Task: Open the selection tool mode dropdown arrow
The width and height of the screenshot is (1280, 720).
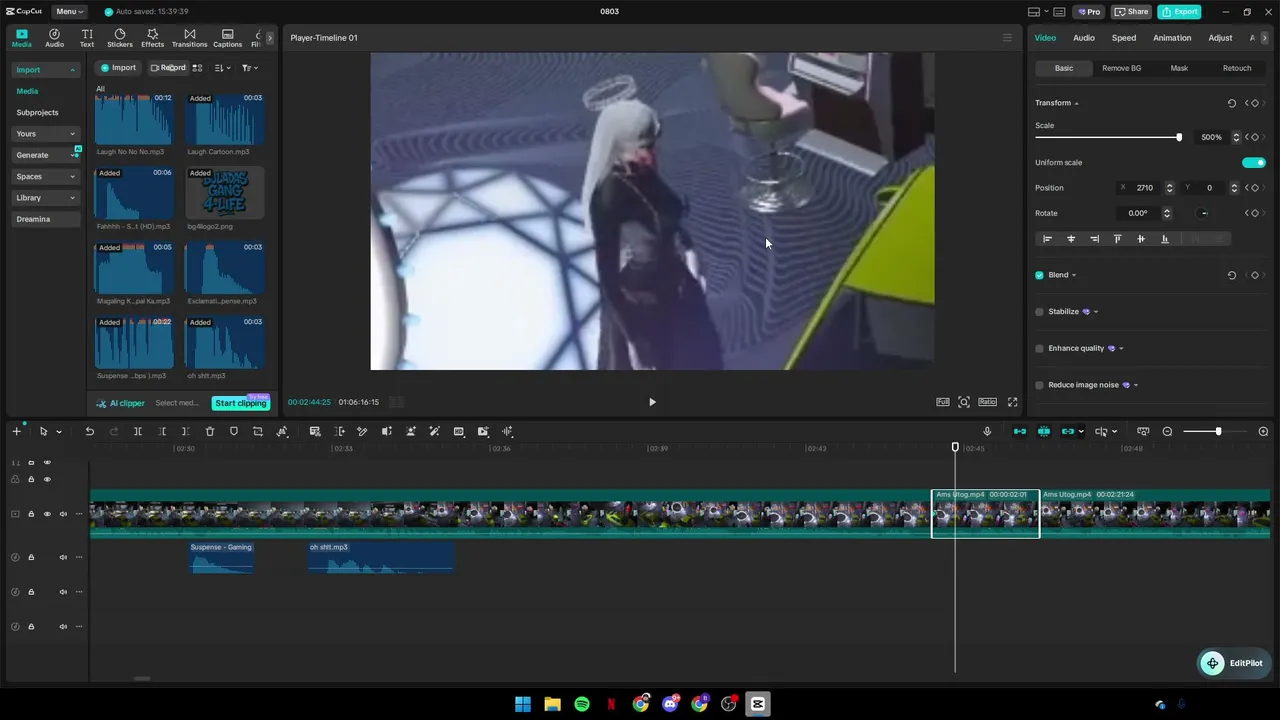Action: click(x=59, y=432)
